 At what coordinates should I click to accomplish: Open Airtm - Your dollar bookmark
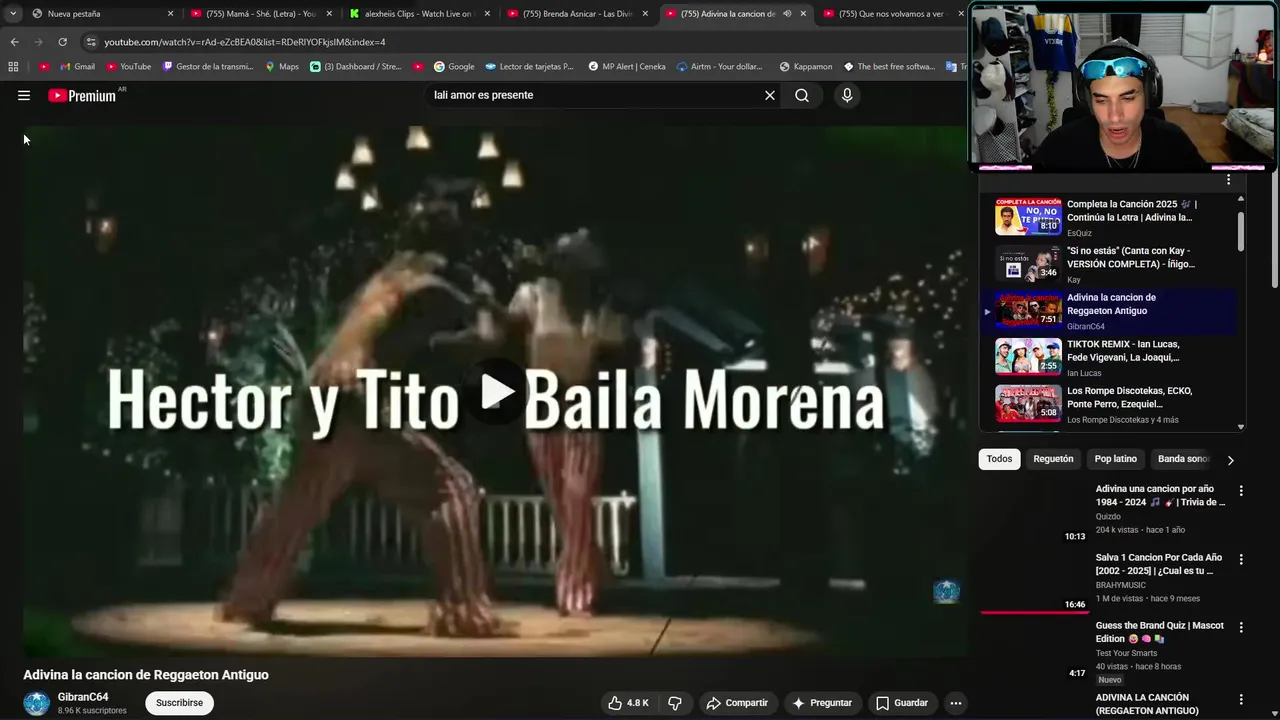[x=720, y=67]
